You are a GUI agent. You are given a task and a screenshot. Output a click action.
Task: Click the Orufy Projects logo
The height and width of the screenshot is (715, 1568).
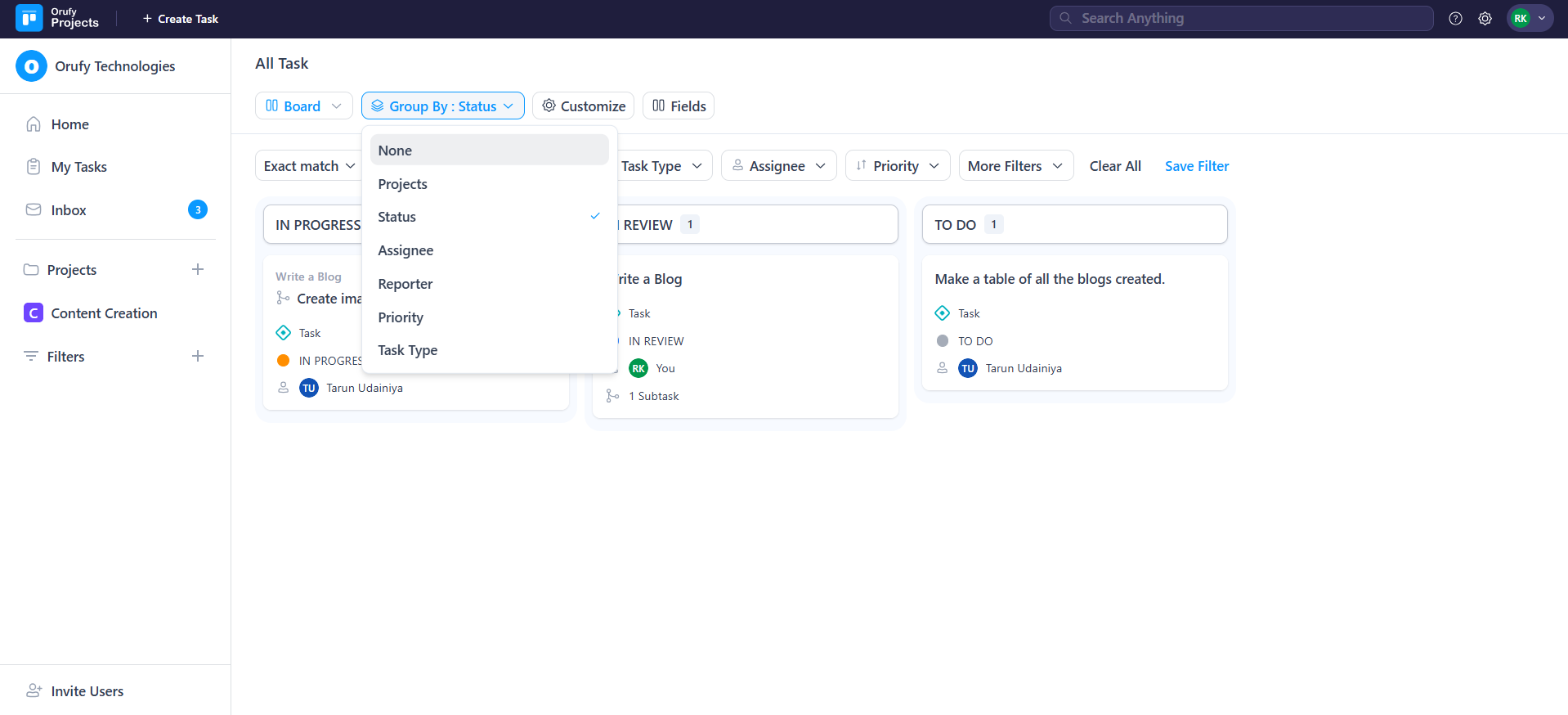tap(29, 18)
